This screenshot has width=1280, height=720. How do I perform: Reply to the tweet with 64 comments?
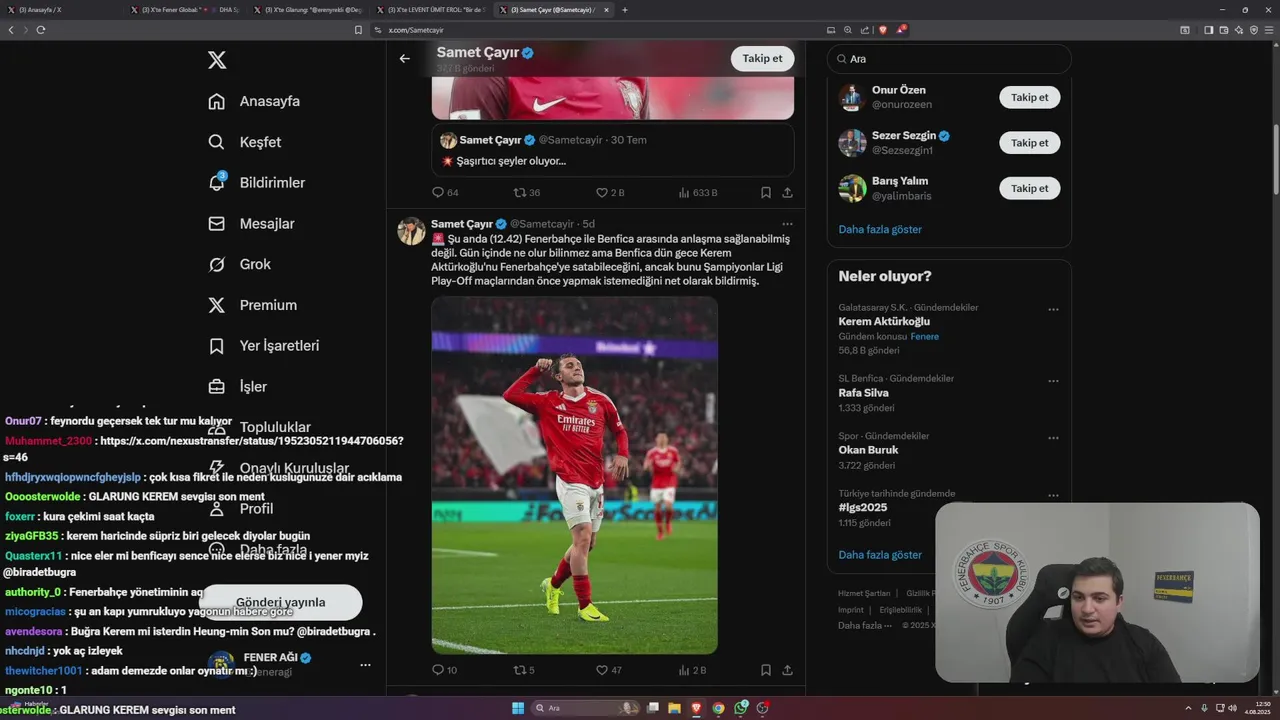point(444,192)
